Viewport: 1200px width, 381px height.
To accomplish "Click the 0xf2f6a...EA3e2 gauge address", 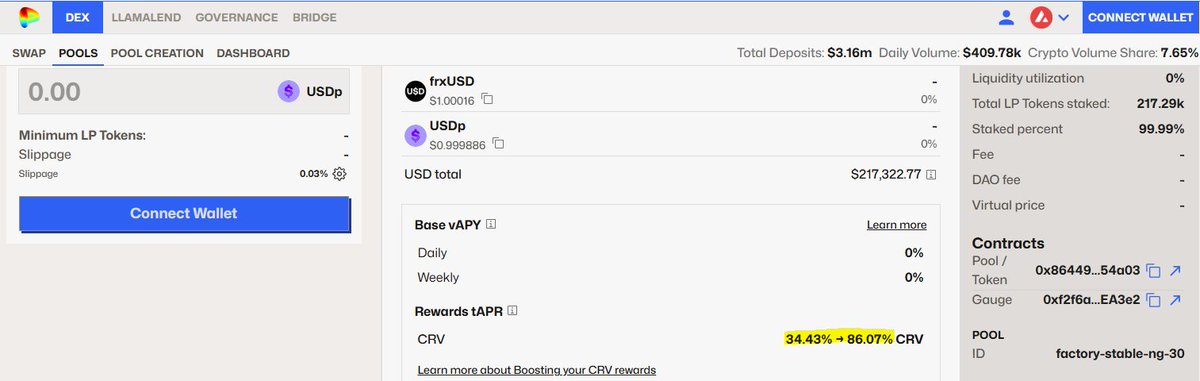I will point(1091,300).
